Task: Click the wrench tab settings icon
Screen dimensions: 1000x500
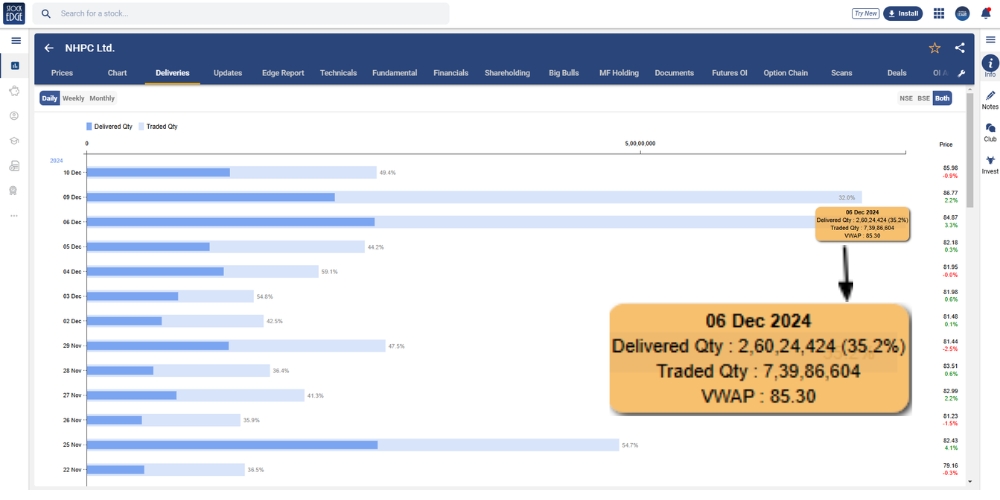Action: 961,73
